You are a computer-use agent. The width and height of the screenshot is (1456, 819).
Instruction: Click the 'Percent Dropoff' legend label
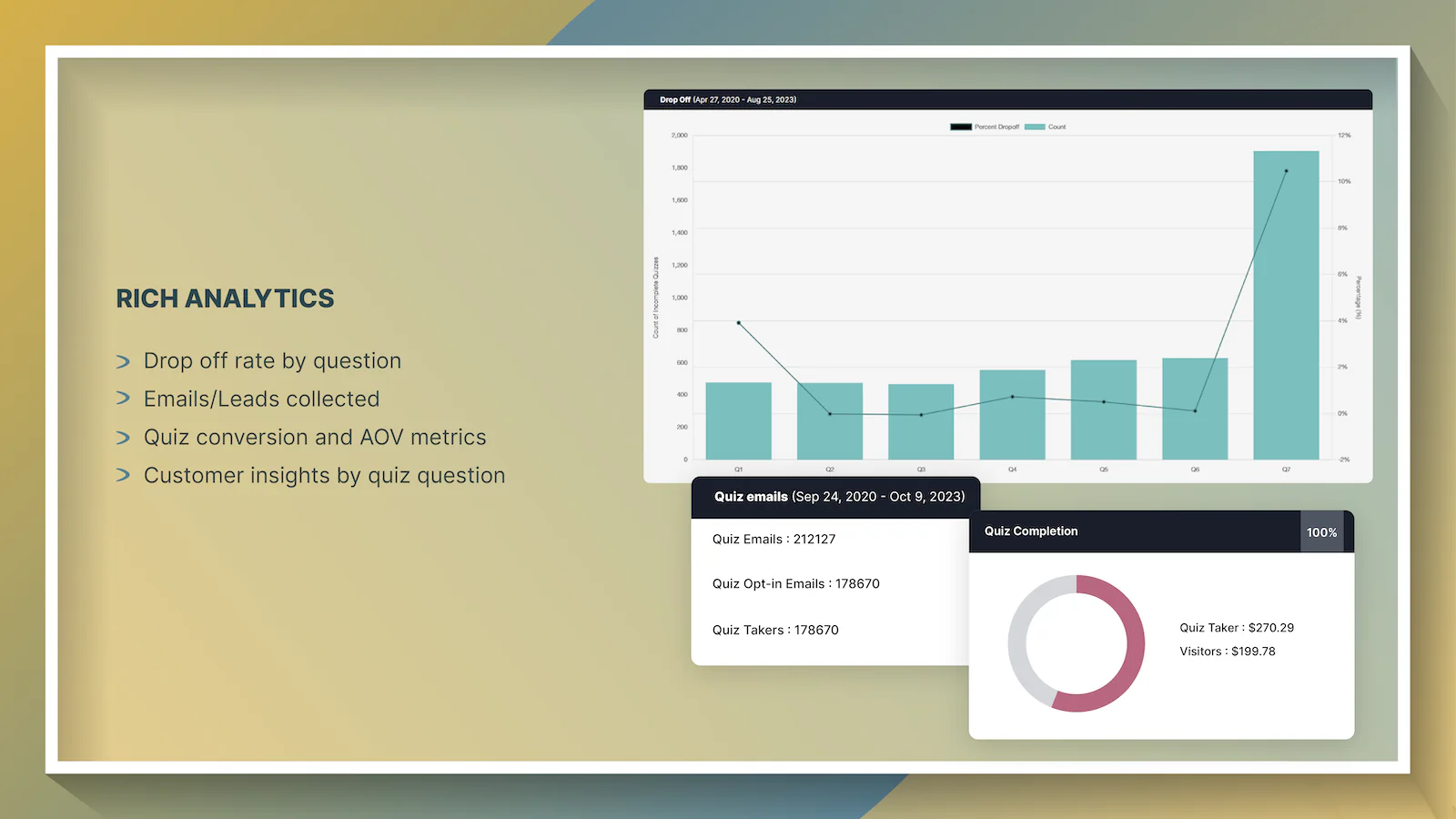tap(996, 127)
